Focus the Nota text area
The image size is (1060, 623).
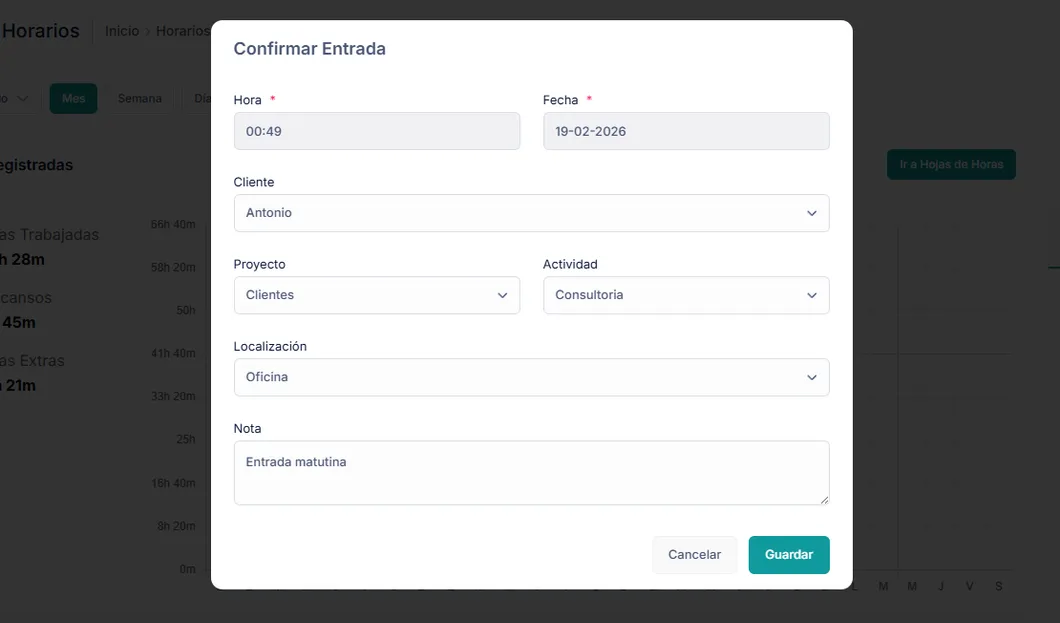[x=530, y=472]
